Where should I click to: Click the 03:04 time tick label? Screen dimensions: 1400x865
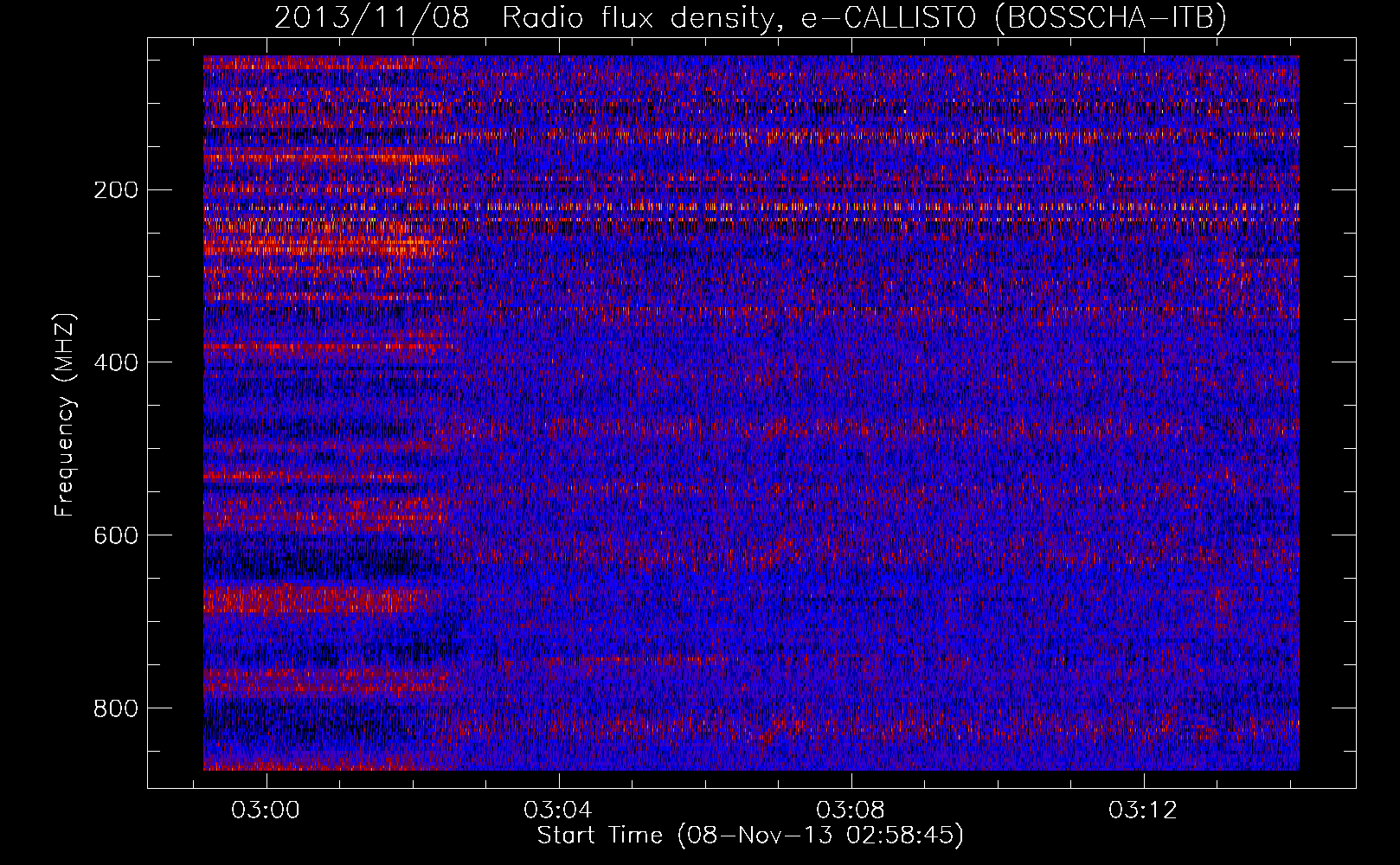tap(558, 811)
